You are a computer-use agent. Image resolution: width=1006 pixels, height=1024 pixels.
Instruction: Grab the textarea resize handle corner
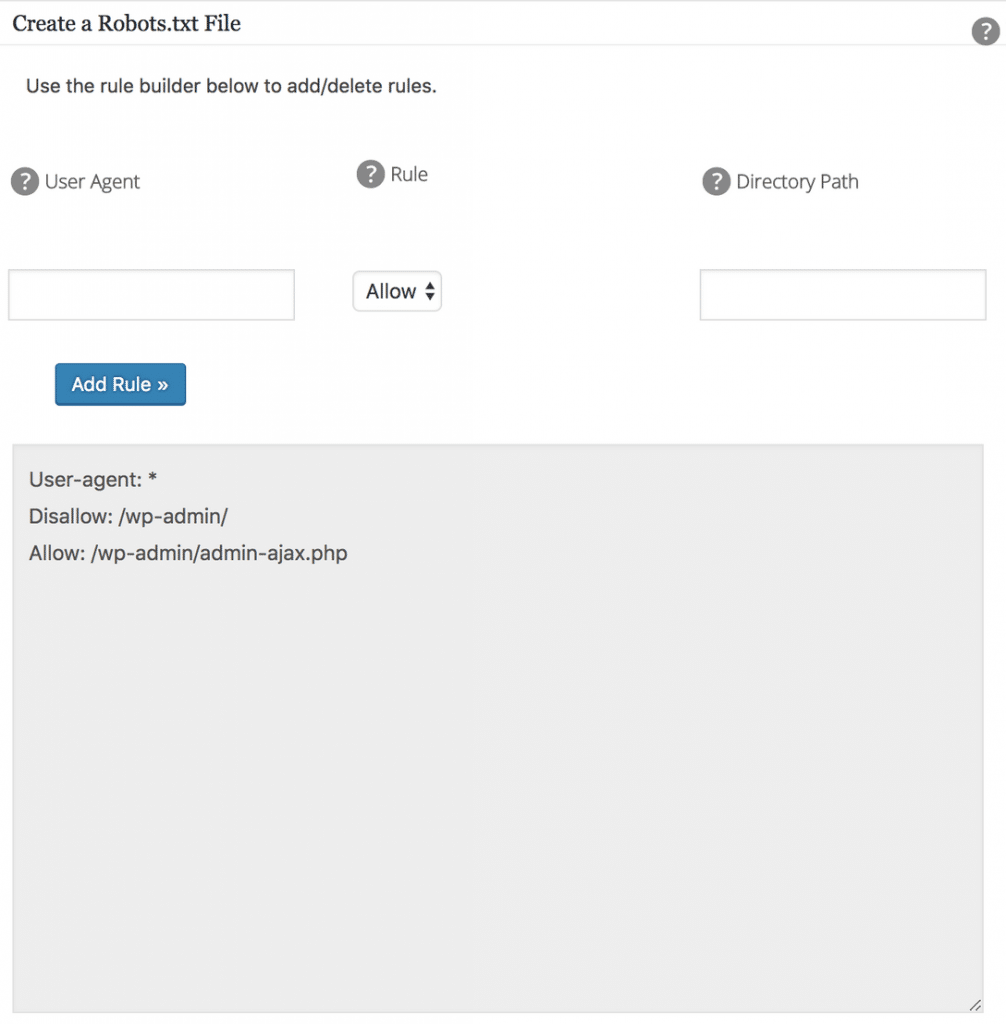(975, 1005)
